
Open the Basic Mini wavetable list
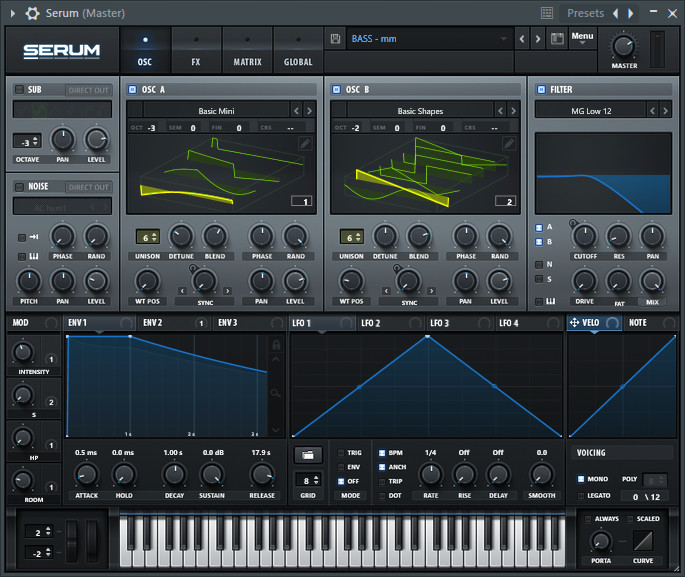click(216, 111)
